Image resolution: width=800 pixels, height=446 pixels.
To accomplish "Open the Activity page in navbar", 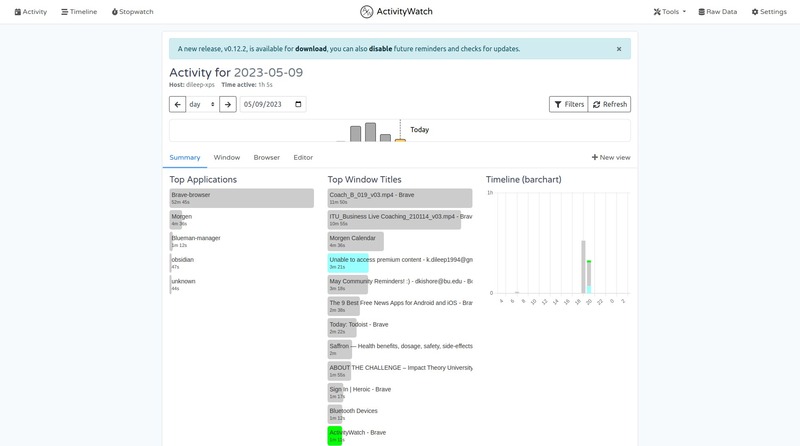I will point(31,12).
